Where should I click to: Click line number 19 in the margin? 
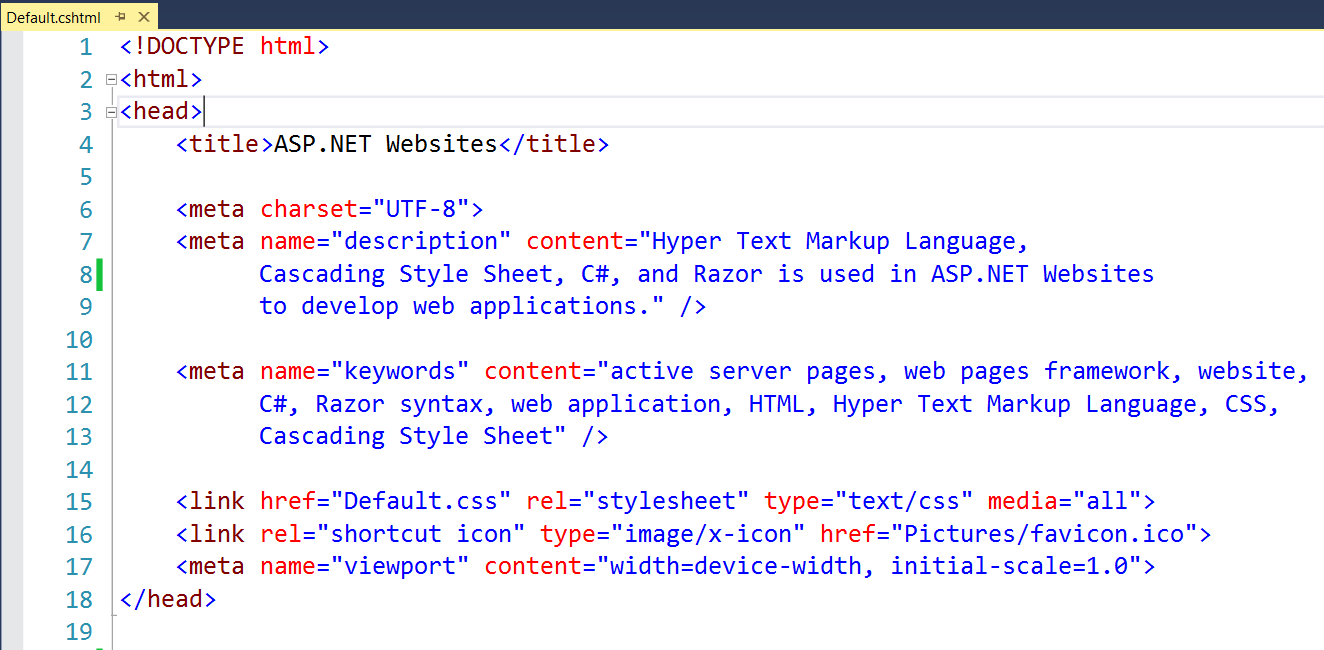(x=79, y=632)
